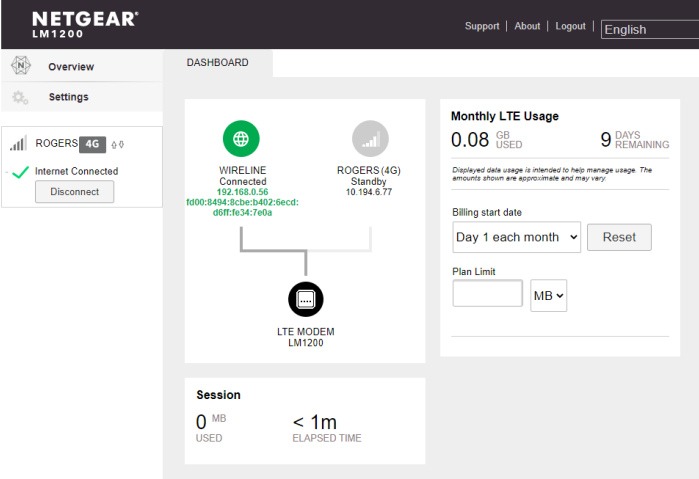Click the Overview sidebar icon
The image size is (699, 479).
coord(21,66)
